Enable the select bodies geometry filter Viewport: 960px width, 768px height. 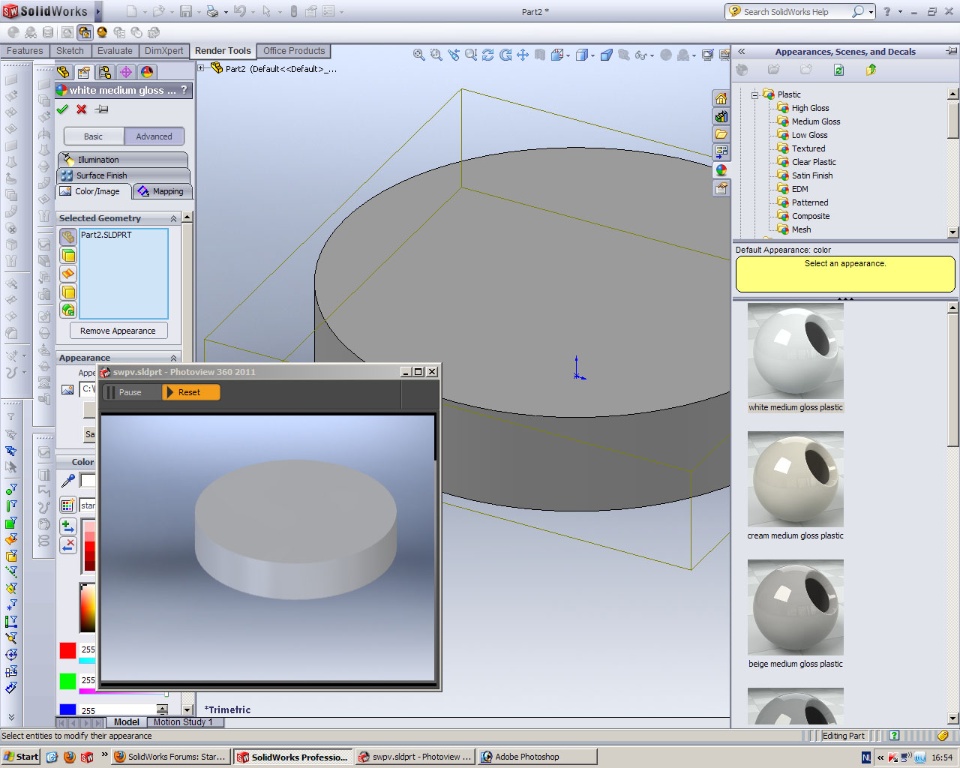coord(68,292)
